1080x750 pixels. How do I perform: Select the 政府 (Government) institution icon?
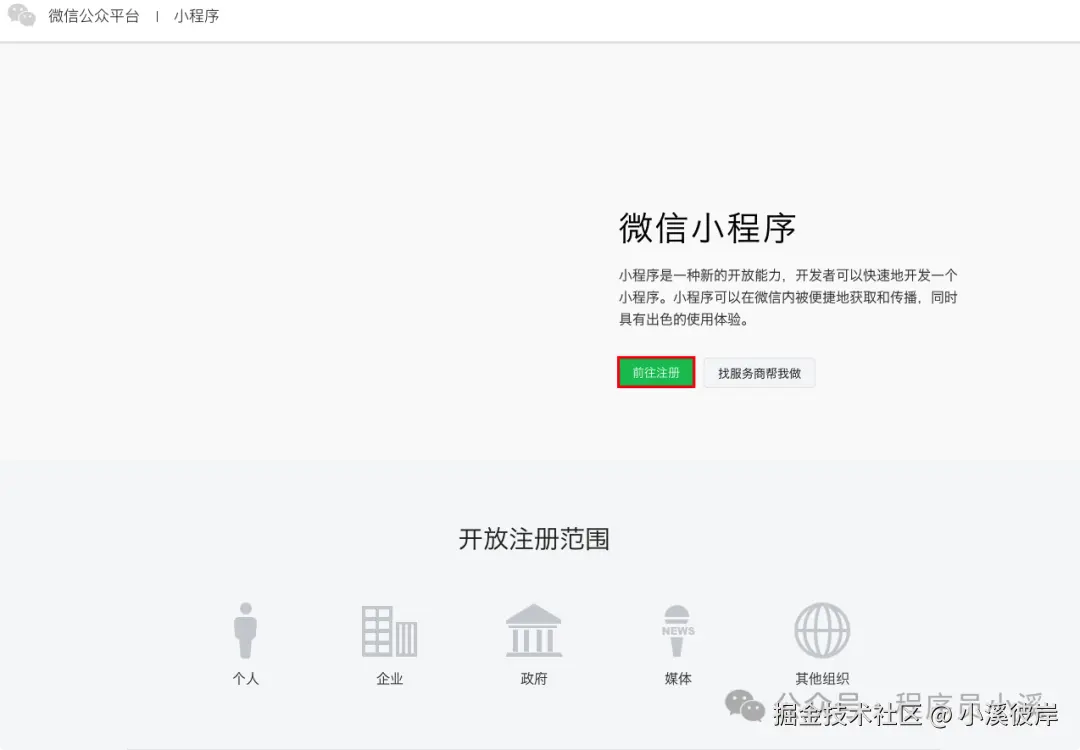click(x=533, y=630)
